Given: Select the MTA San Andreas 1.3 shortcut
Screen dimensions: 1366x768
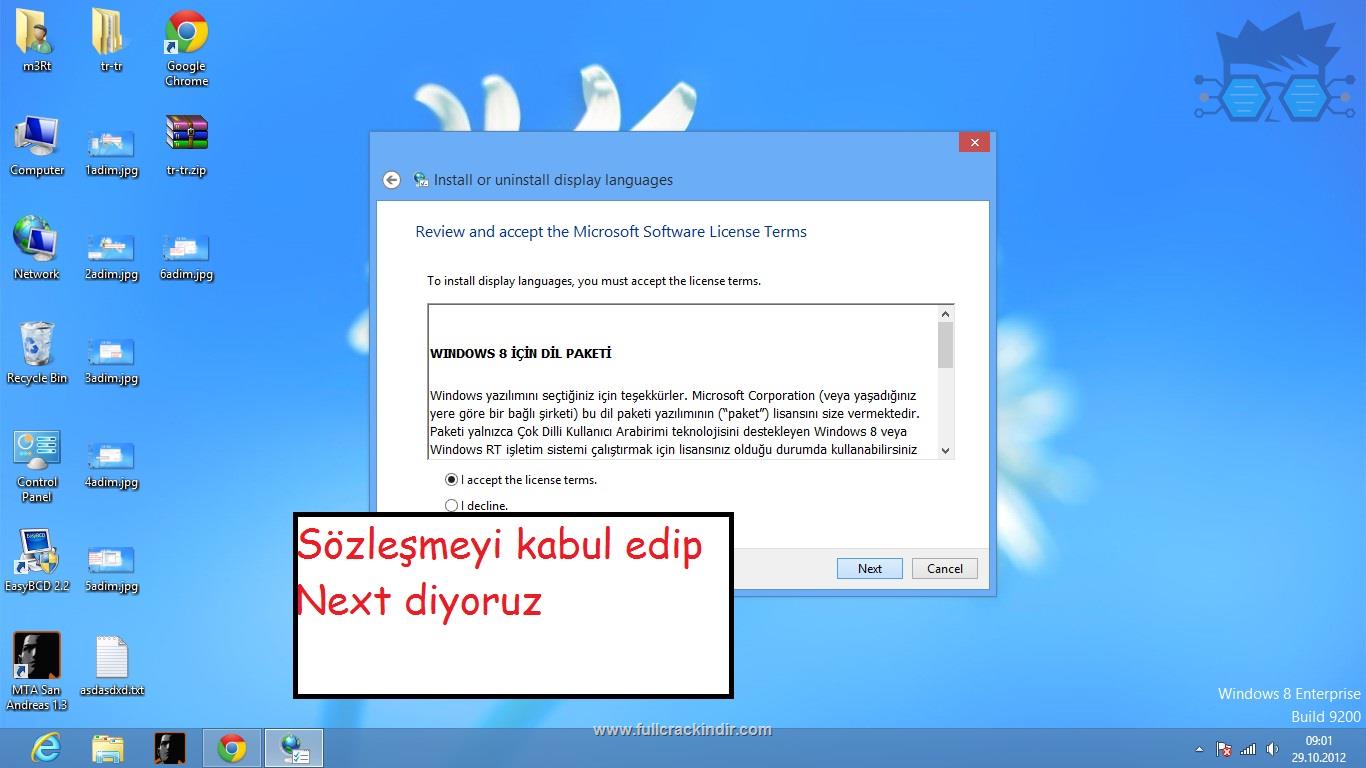Looking at the screenshot, I should 37,671.
